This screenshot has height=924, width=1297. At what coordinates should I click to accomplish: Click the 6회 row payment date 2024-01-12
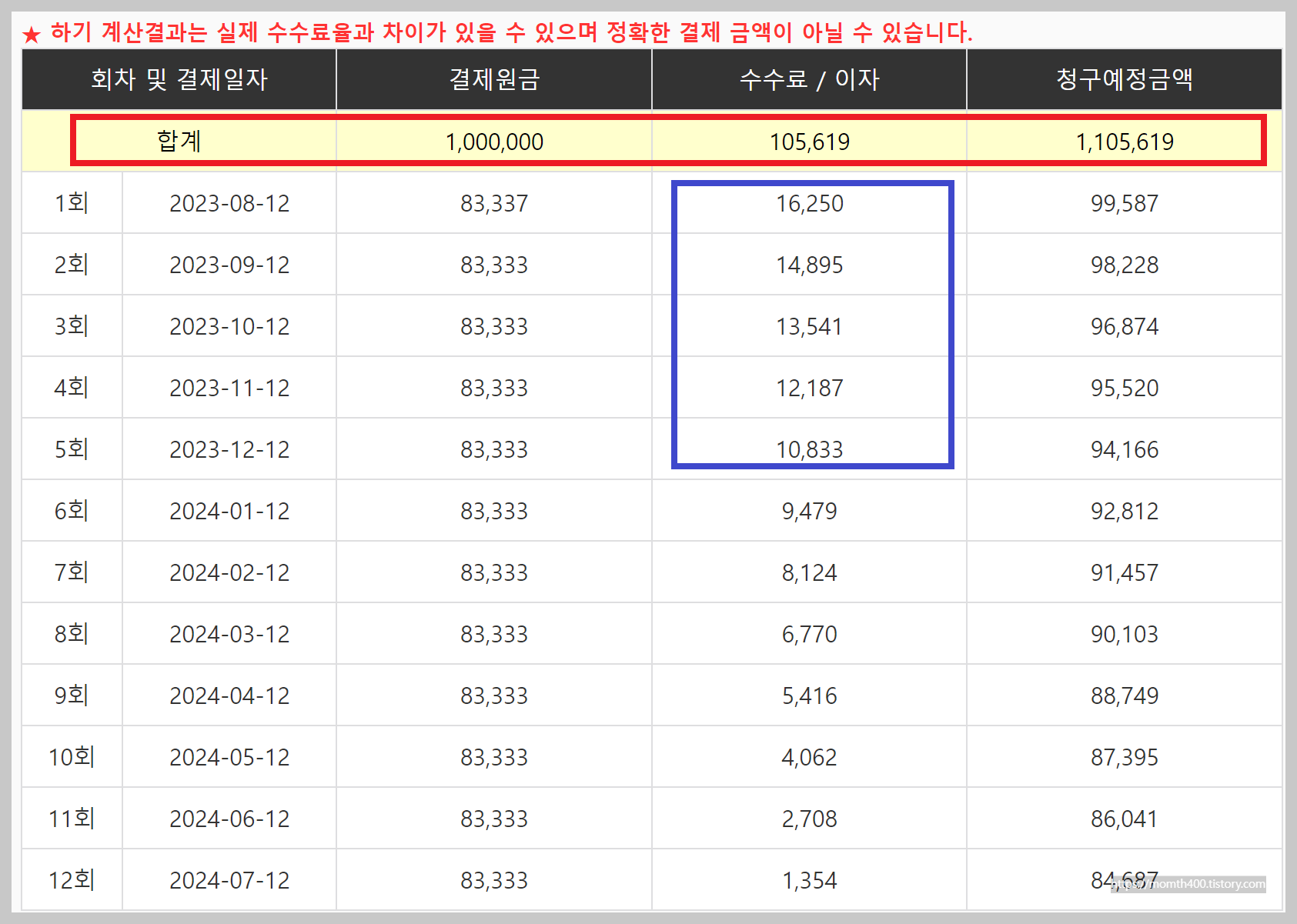click(x=229, y=510)
